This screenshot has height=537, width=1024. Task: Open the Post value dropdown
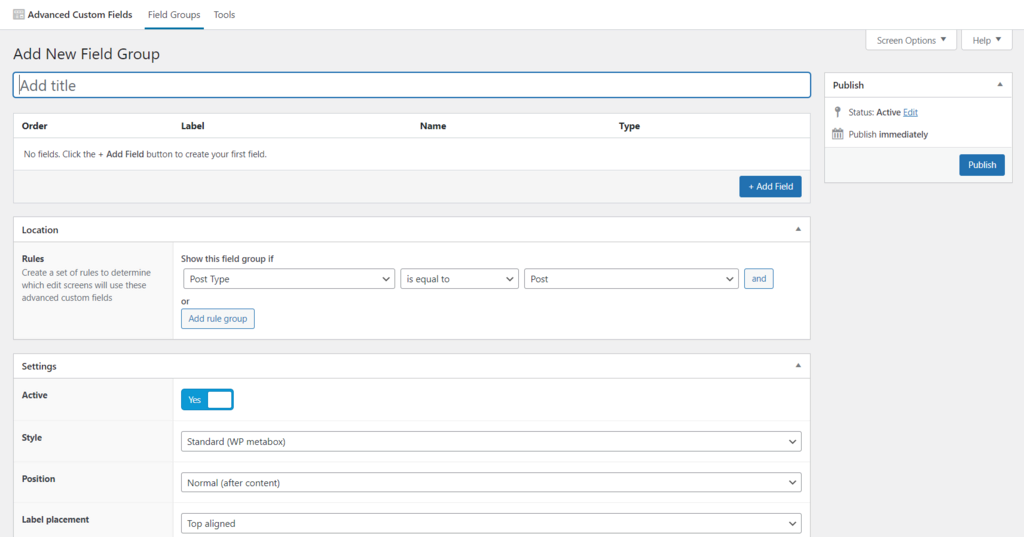[x=631, y=279]
